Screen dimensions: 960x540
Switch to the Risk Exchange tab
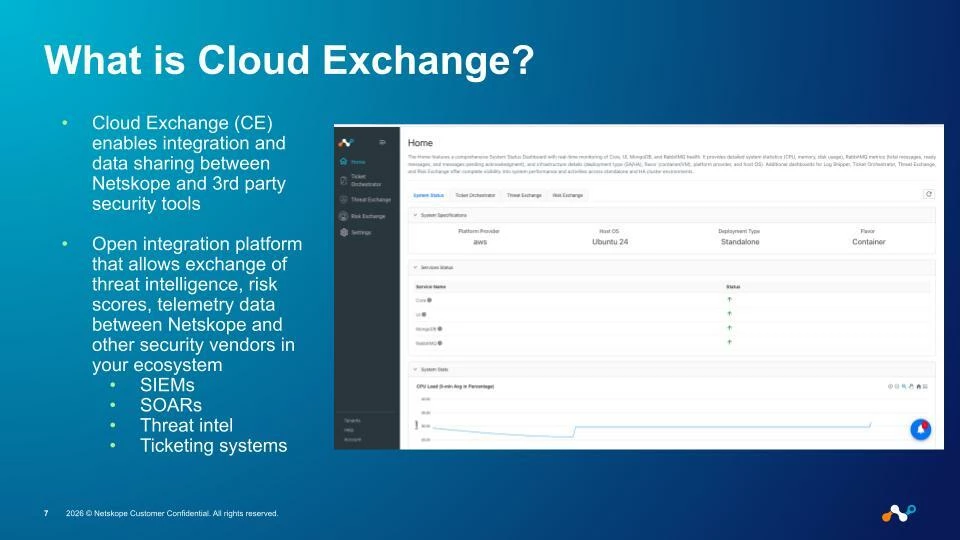coord(568,195)
